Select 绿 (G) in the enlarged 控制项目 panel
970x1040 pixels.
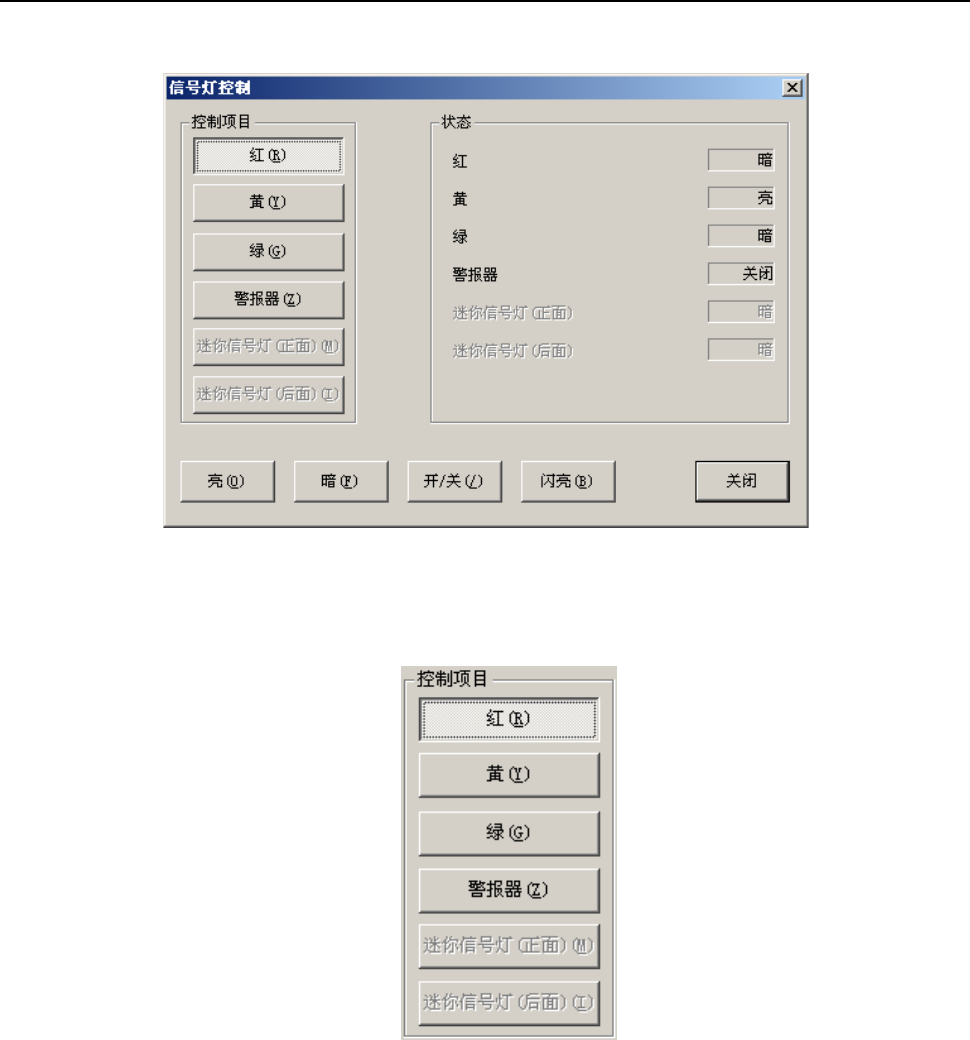pos(509,832)
